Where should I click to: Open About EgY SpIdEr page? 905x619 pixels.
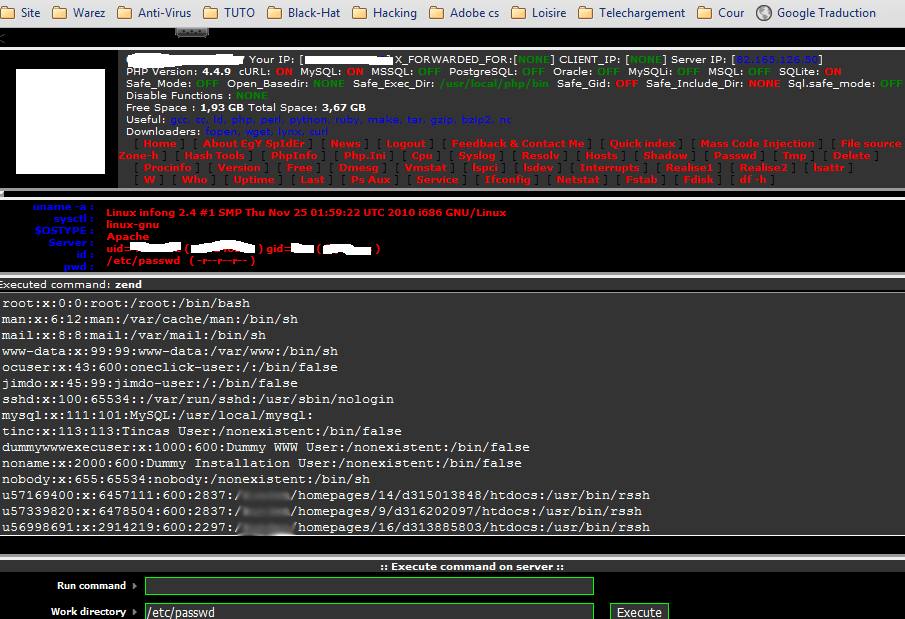coord(253,144)
